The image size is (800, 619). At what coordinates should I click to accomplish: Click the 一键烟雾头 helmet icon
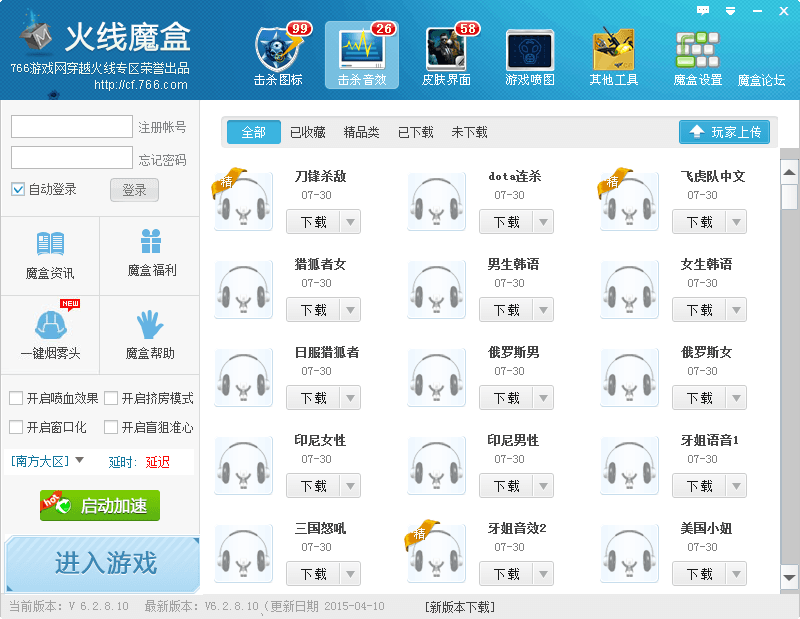pyautogui.click(x=50, y=335)
